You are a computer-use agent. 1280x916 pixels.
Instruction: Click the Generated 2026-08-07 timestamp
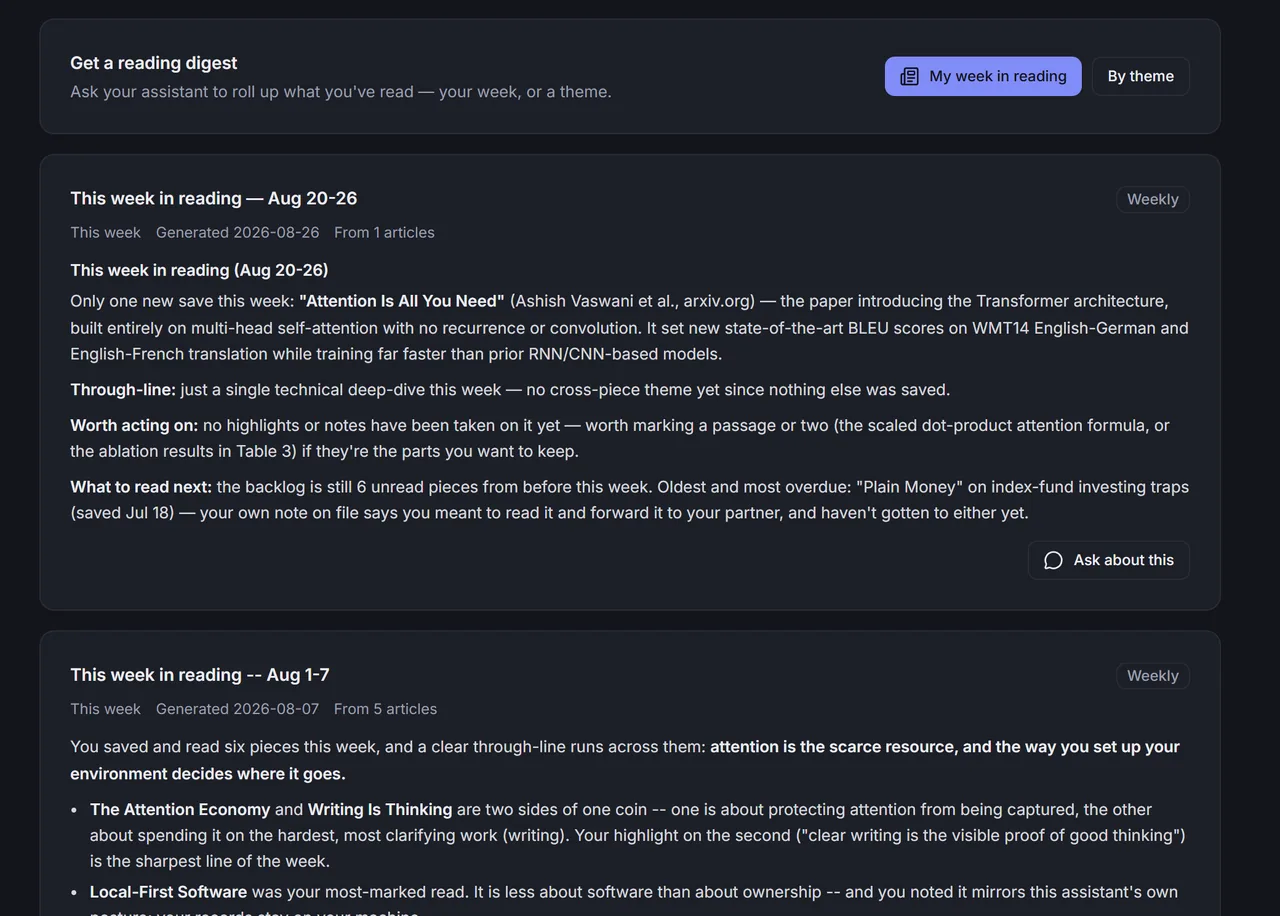(237, 709)
